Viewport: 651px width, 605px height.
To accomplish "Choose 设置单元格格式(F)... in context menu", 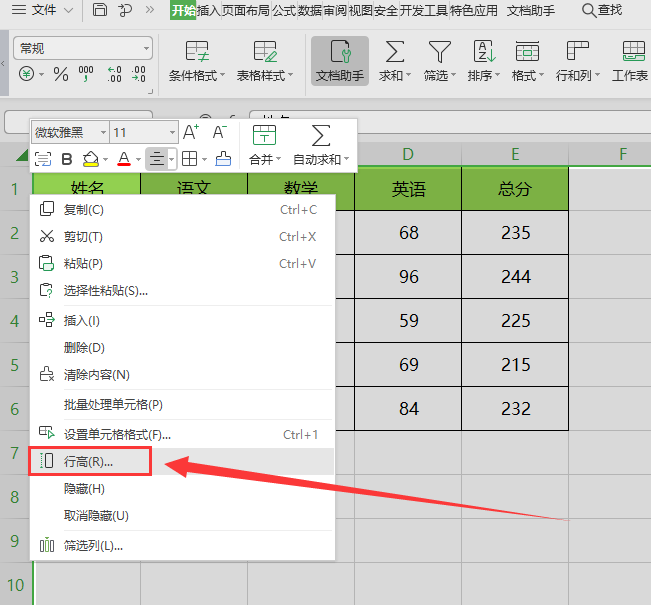I will (x=117, y=434).
